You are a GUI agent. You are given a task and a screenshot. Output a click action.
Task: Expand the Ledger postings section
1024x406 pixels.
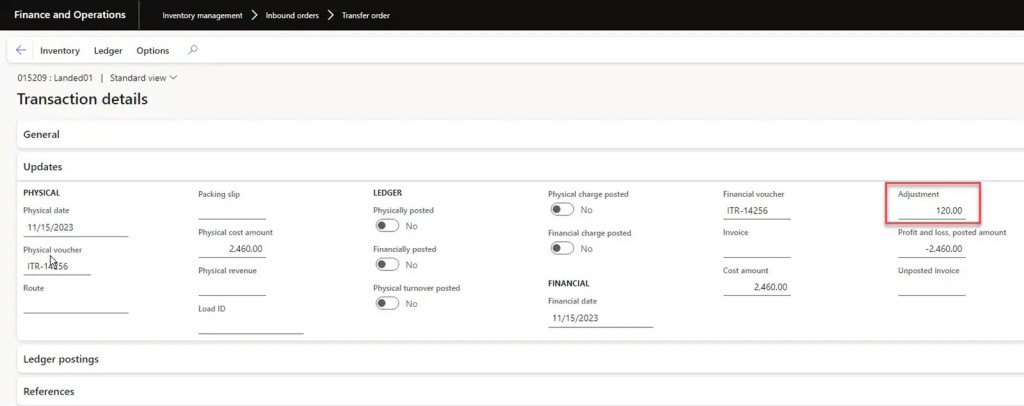point(60,359)
